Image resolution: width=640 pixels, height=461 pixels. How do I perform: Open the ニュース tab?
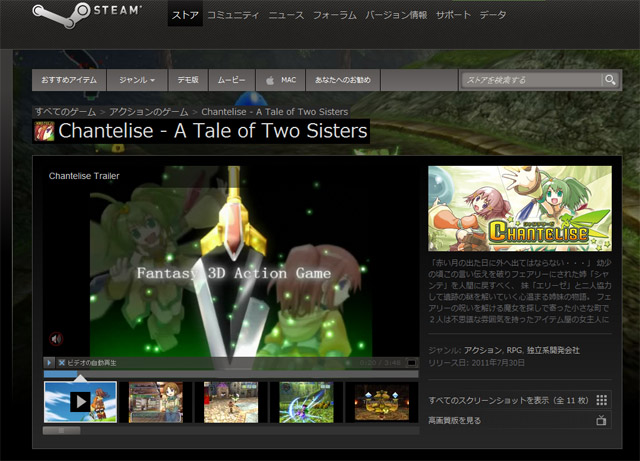(x=286, y=15)
